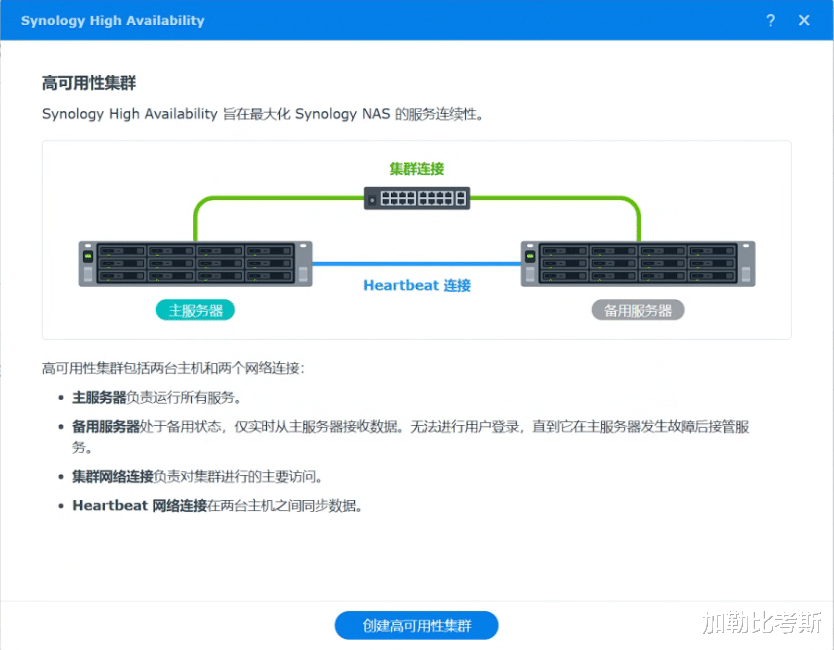Click the 创建高可用性集群 button
This screenshot has width=834, height=650.
(416, 625)
